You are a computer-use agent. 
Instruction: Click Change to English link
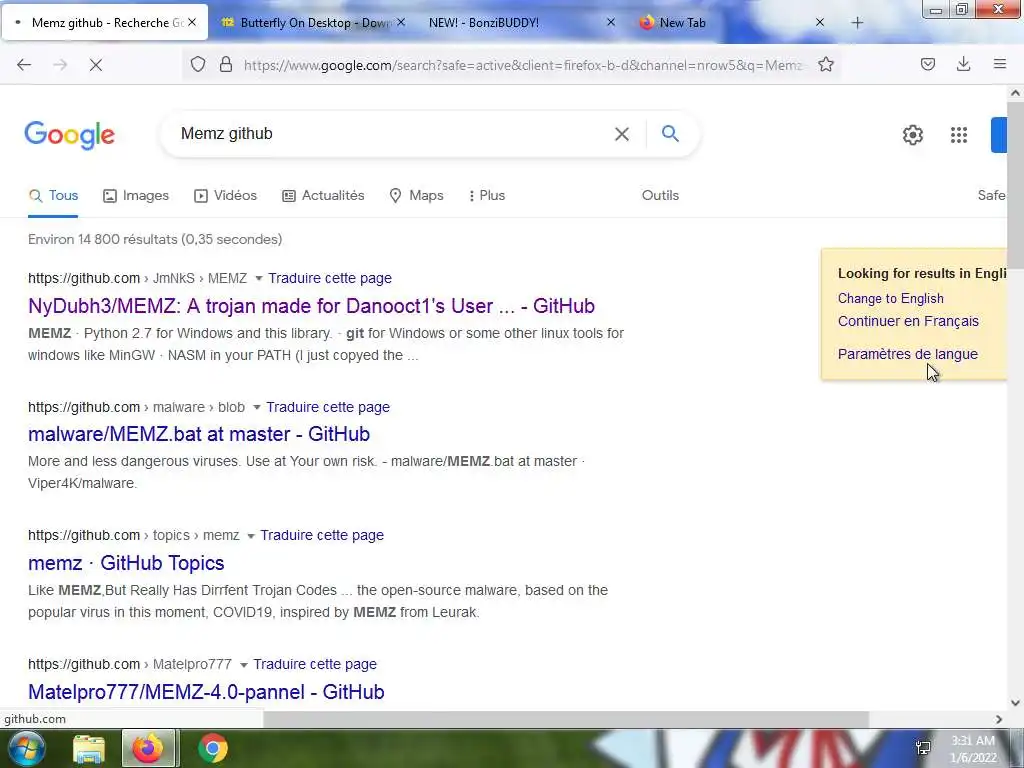(891, 298)
